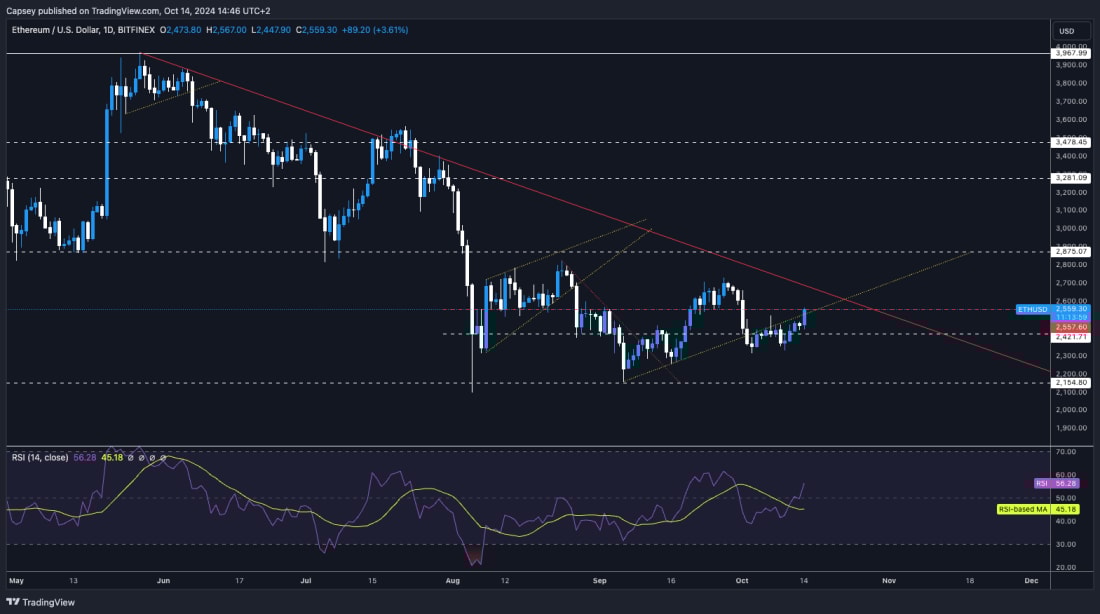The width and height of the screenshot is (1100, 614).
Task: Click the BITFINEX exchange name in the header
Action: [x=138, y=30]
